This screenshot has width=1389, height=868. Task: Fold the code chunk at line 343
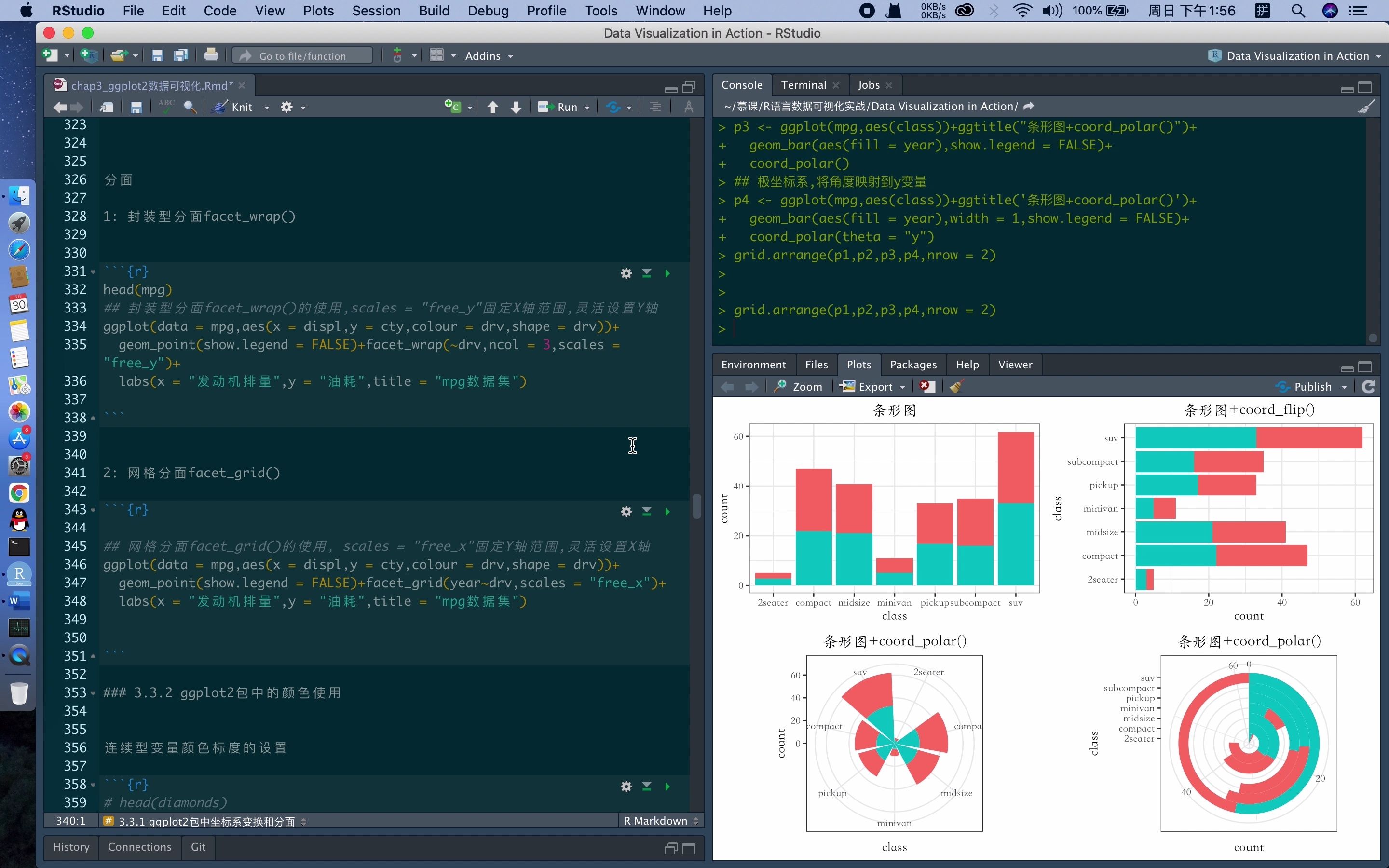tap(93, 510)
